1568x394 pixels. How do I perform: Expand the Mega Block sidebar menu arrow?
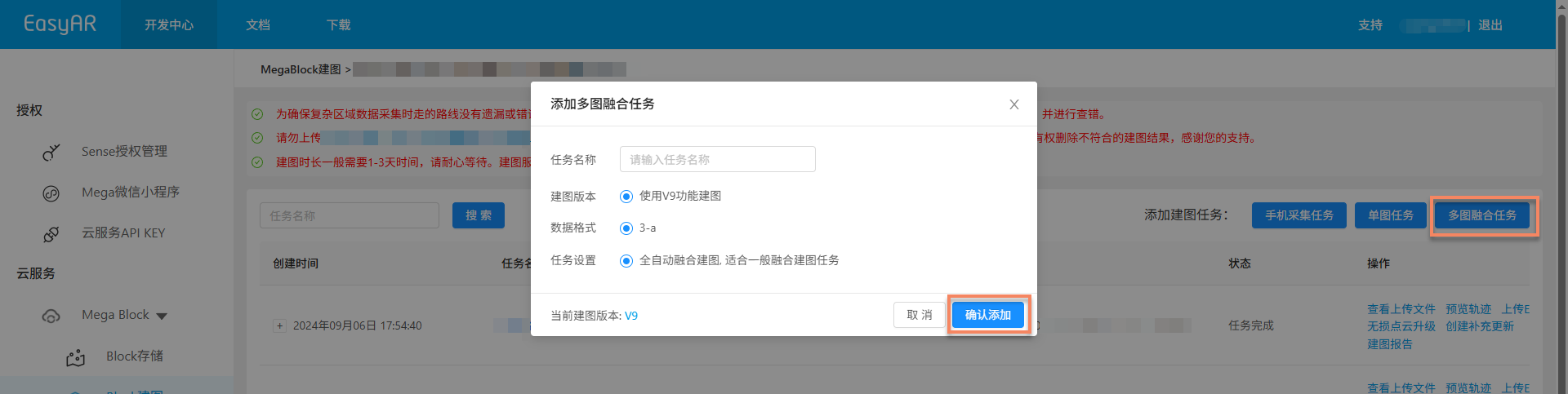(162, 316)
